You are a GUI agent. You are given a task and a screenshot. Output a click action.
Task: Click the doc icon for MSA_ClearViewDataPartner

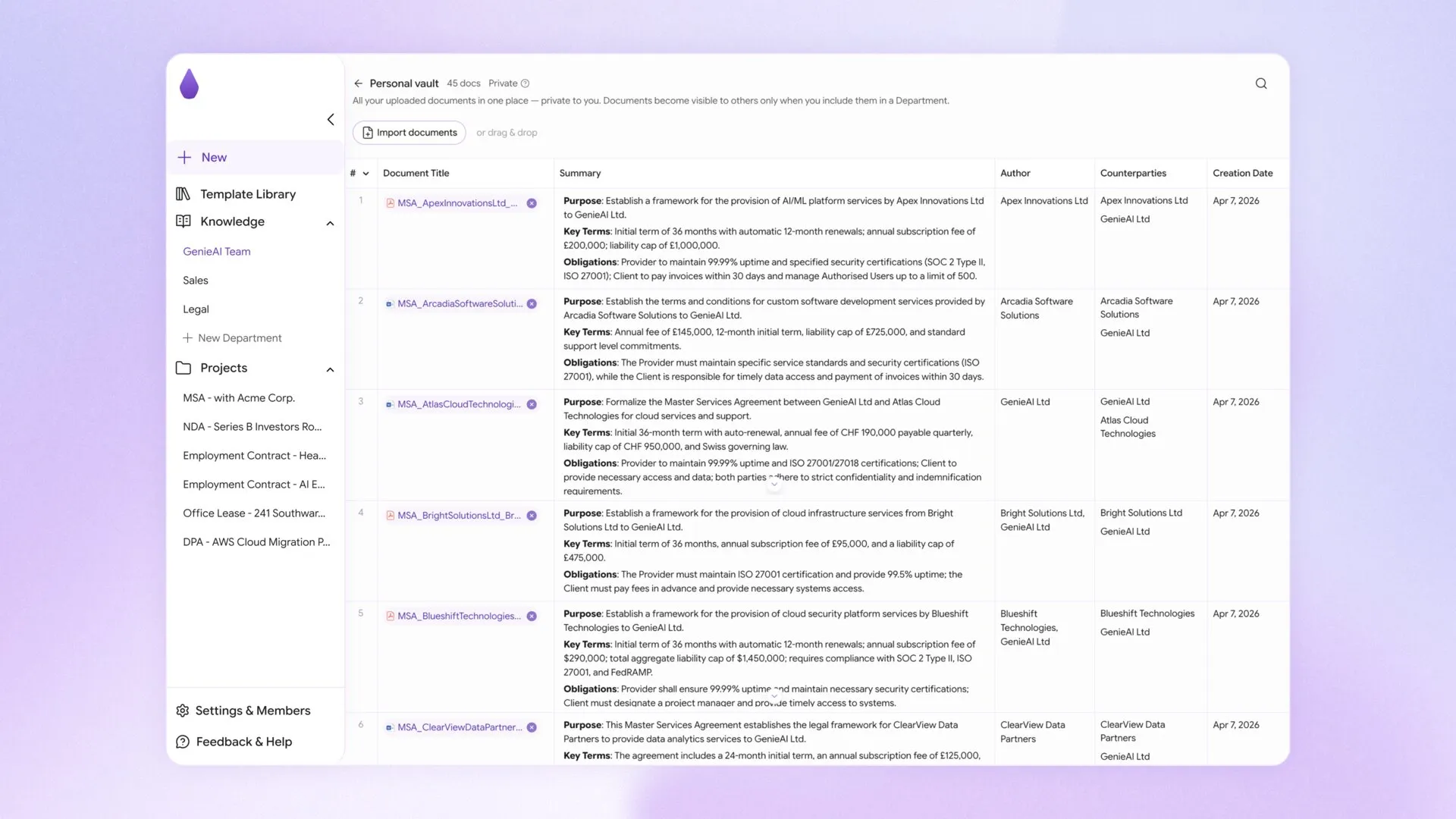click(x=389, y=728)
